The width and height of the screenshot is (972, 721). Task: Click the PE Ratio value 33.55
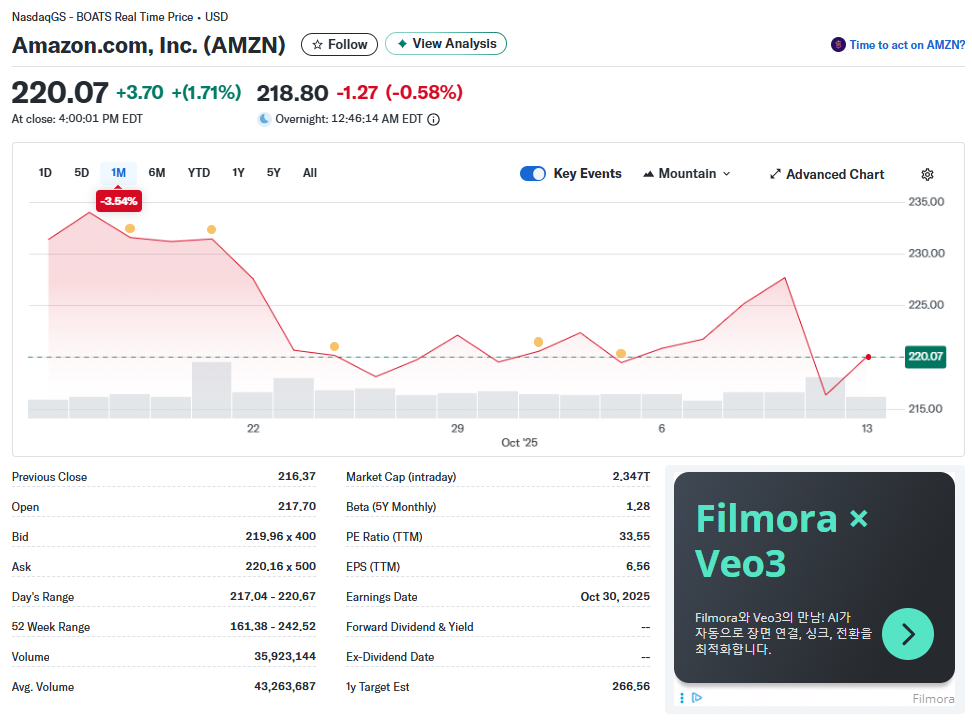[x=634, y=536]
